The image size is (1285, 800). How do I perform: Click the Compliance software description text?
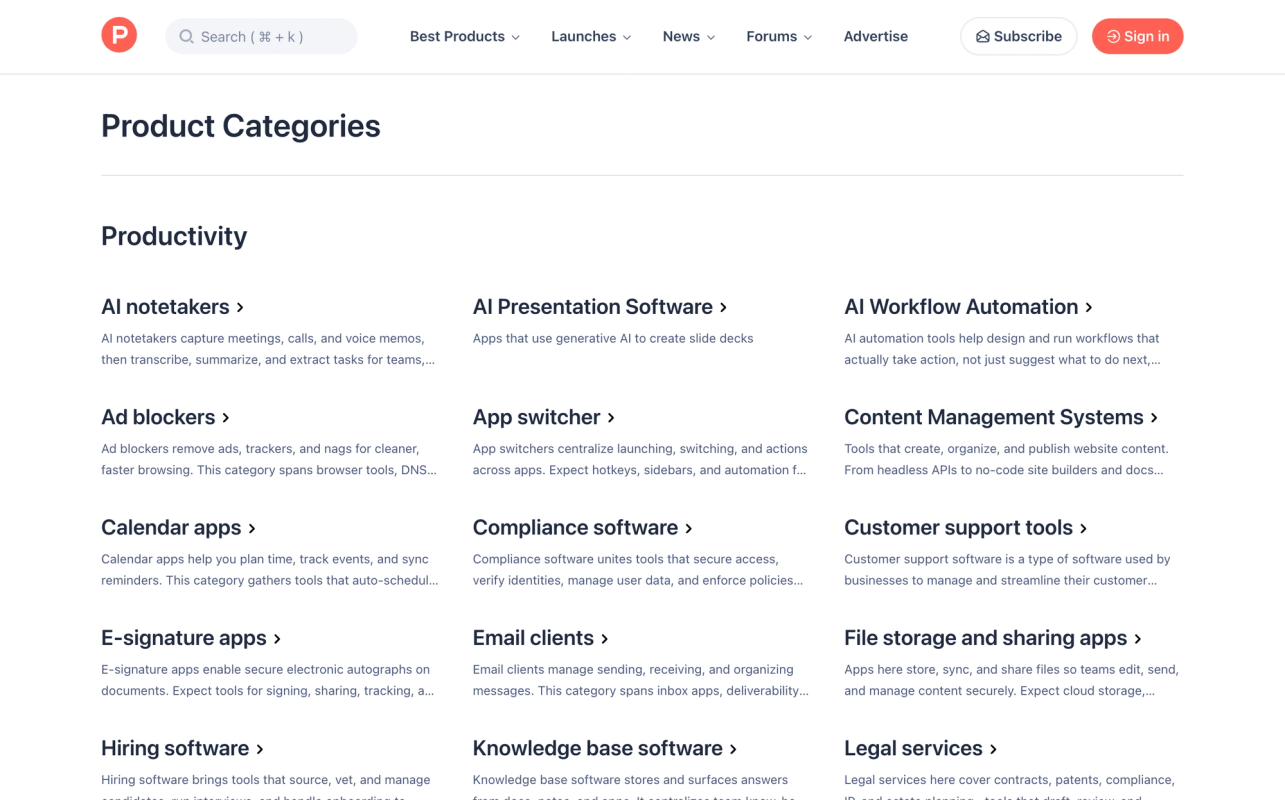pos(638,570)
